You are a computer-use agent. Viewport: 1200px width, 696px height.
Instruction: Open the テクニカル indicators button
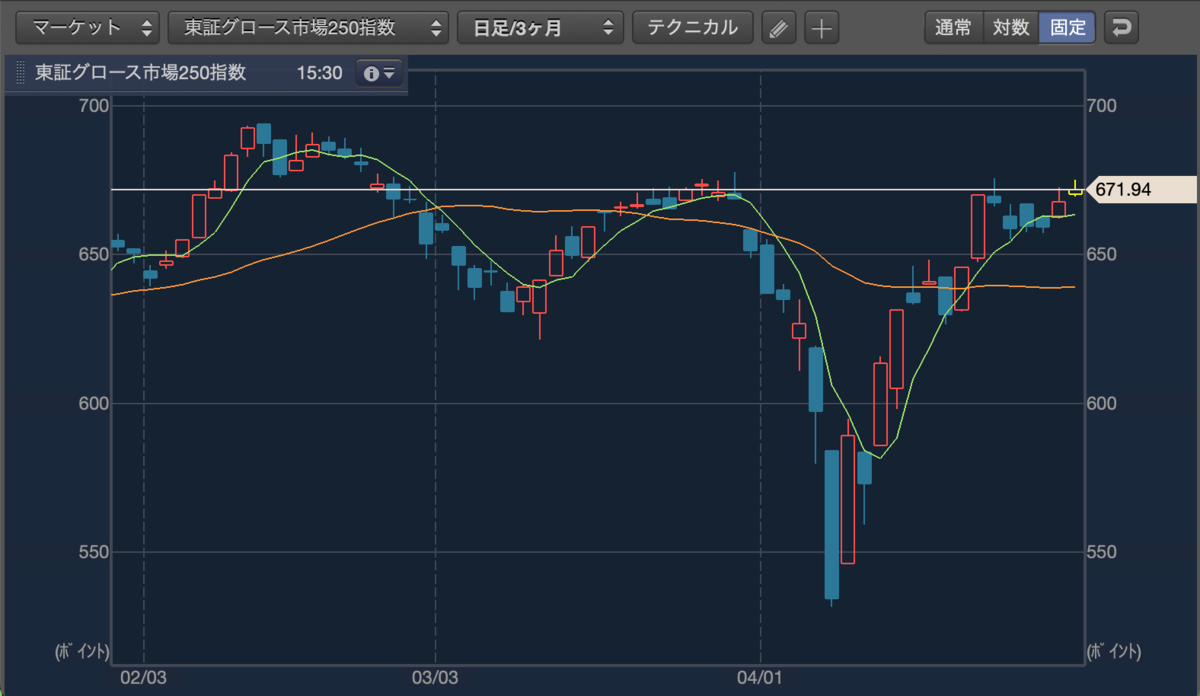pos(692,28)
